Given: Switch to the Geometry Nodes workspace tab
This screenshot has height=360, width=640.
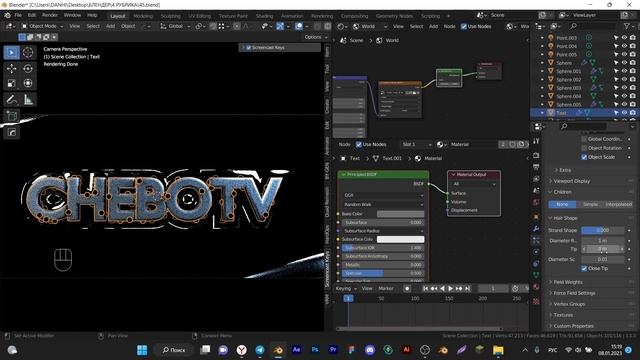Looking at the screenshot, I should (x=394, y=16).
